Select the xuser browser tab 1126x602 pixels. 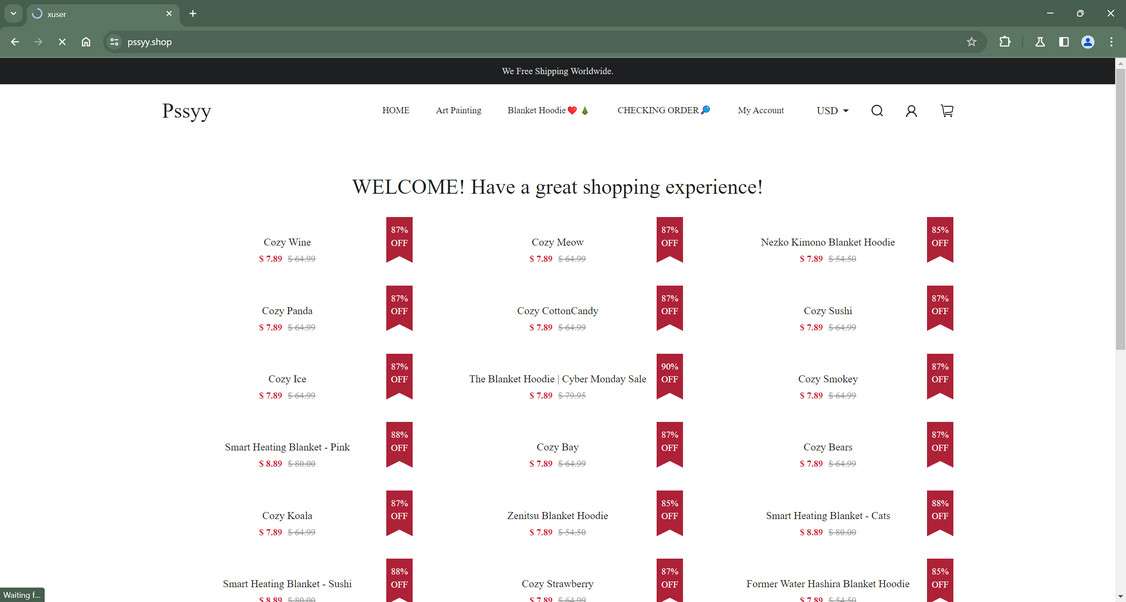[101, 14]
